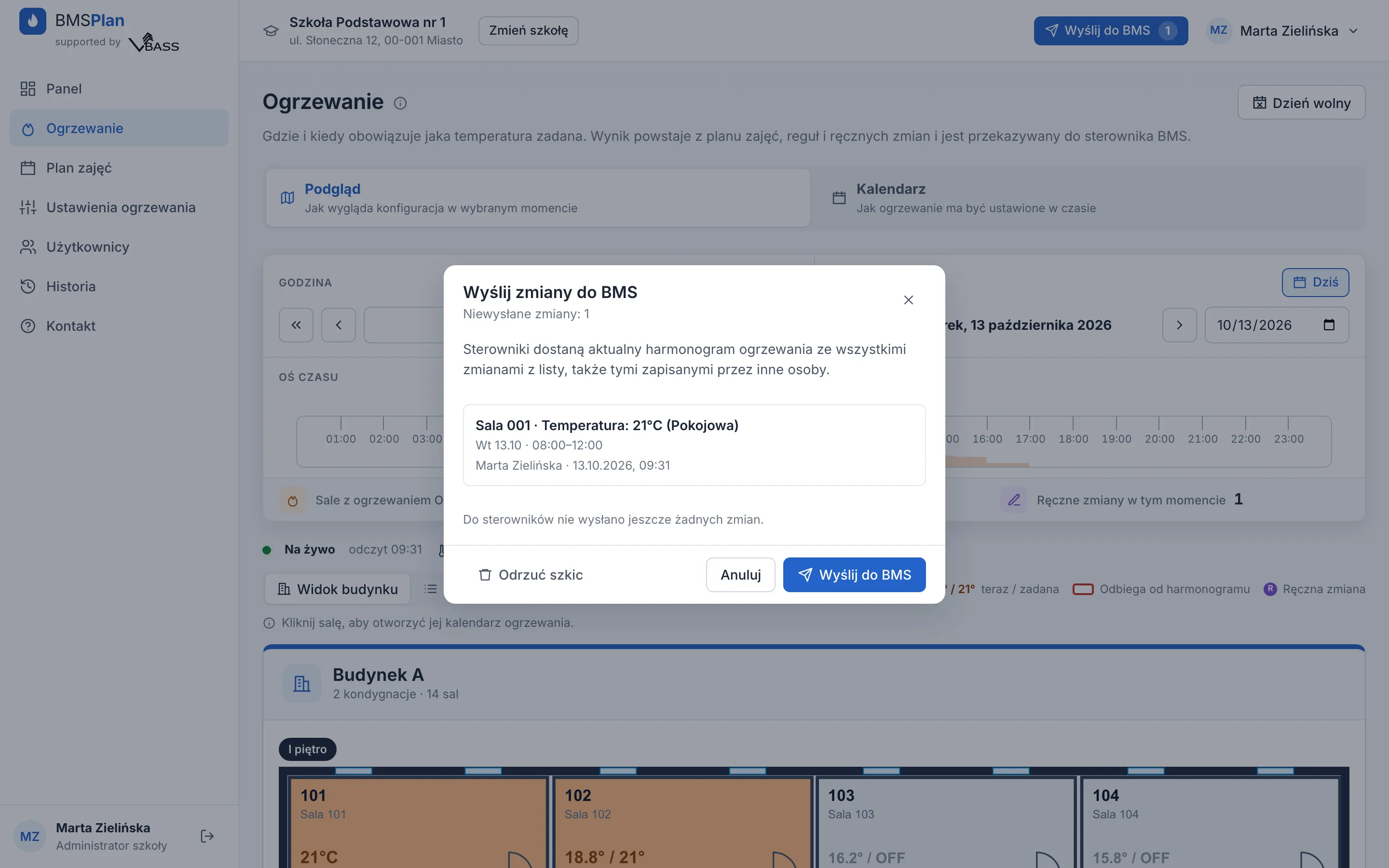Screen dimensions: 1389x868
Task: Click the 02:00 mark on the timeline
Action: coord(383,439)
